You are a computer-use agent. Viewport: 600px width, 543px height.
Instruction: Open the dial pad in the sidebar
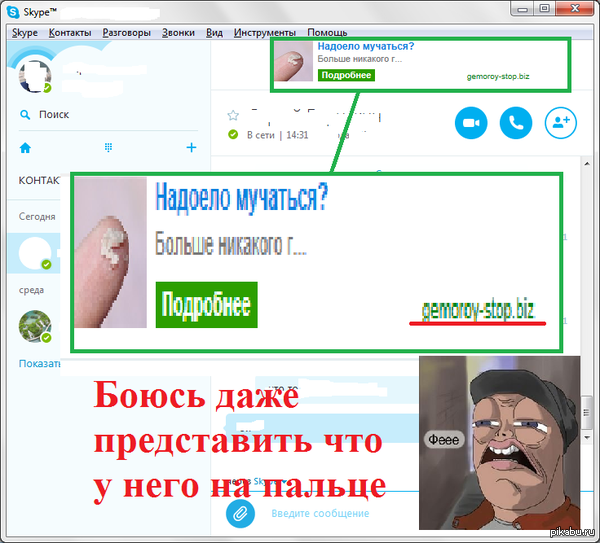point(108,148)
